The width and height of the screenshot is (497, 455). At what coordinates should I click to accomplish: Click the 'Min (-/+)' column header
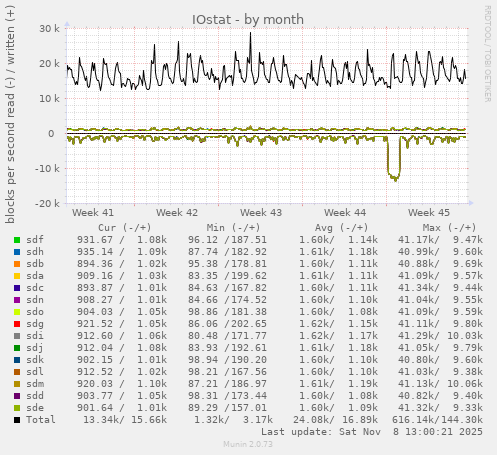[233, 228]
